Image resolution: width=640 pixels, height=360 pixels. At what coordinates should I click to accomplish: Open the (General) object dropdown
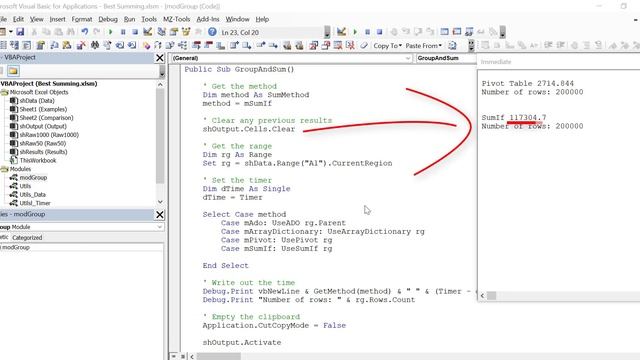[291, 58]
